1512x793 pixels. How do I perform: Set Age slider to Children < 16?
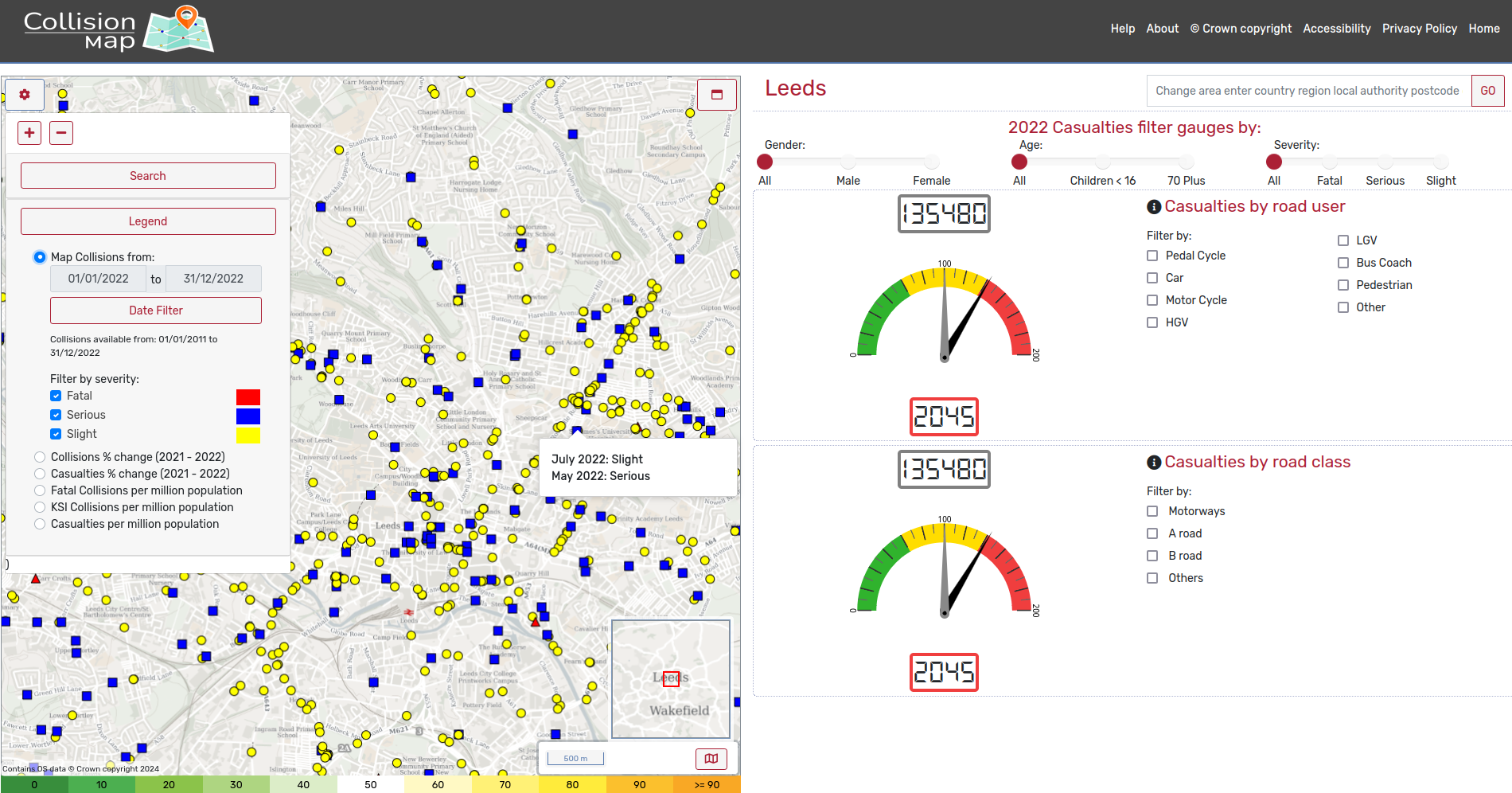[x=1103, y=162]
